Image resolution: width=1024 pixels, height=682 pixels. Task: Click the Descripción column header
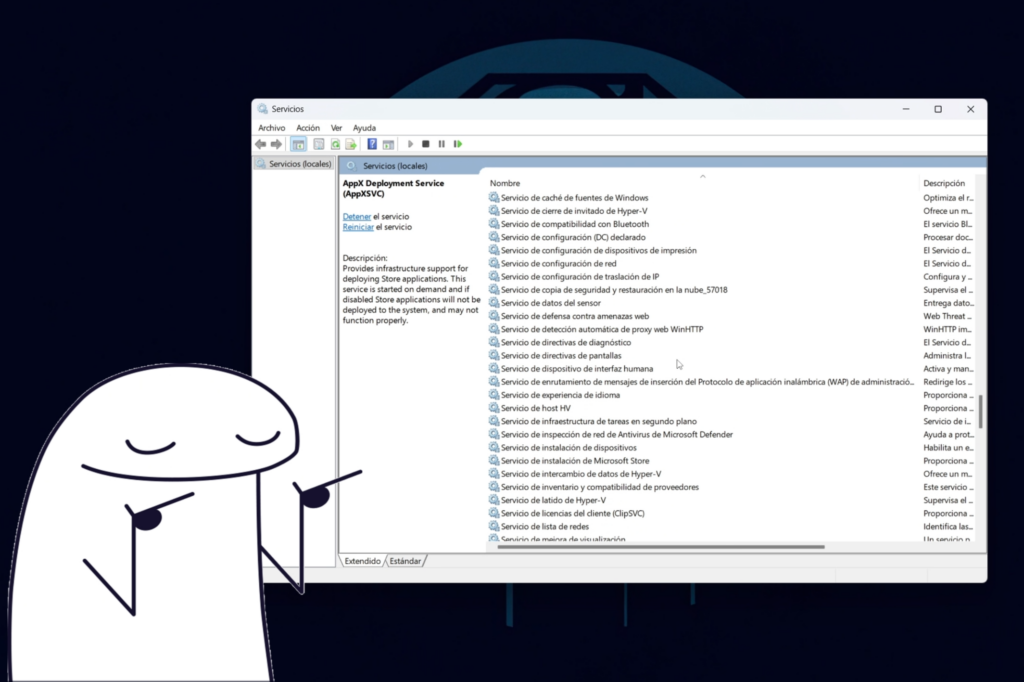(x=943, y=183)
